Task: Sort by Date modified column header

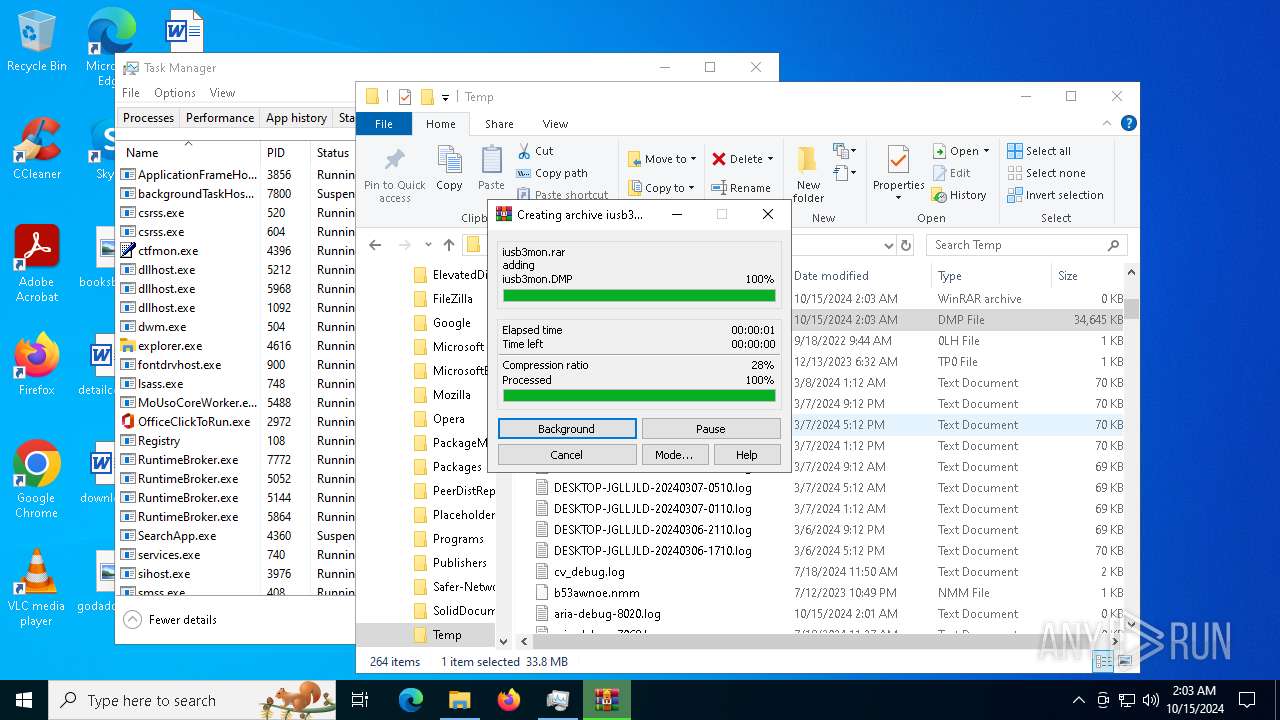Action: (831, 276)
